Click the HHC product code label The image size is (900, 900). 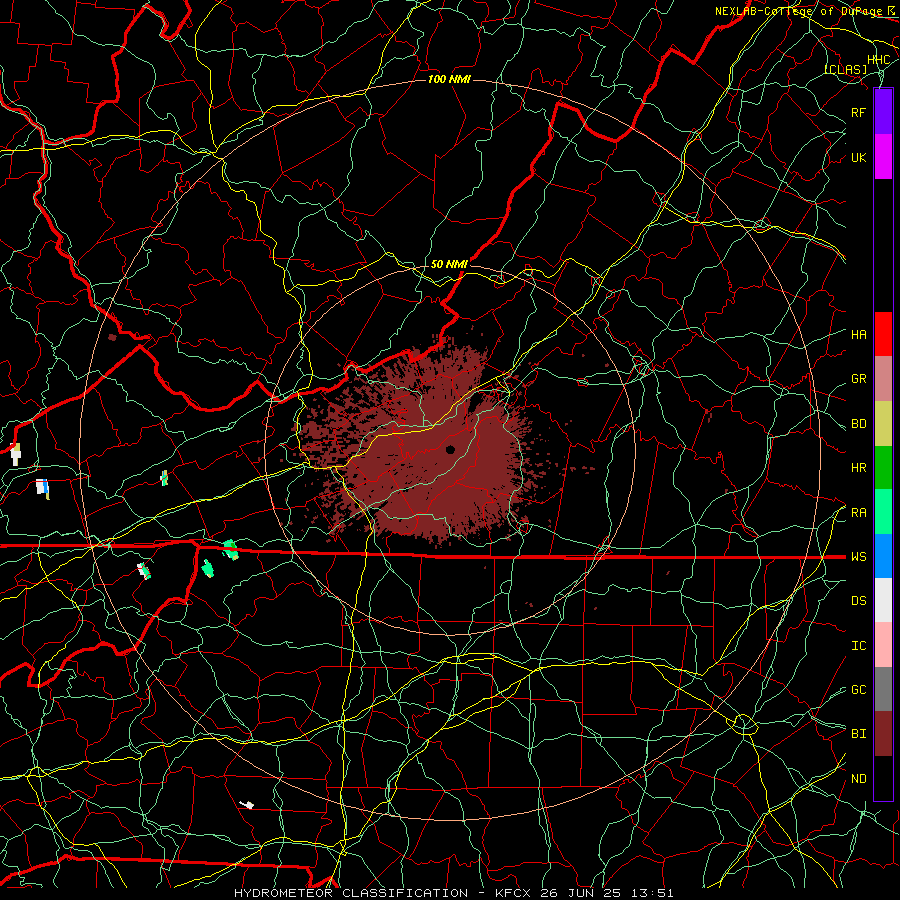pos(878,60)
